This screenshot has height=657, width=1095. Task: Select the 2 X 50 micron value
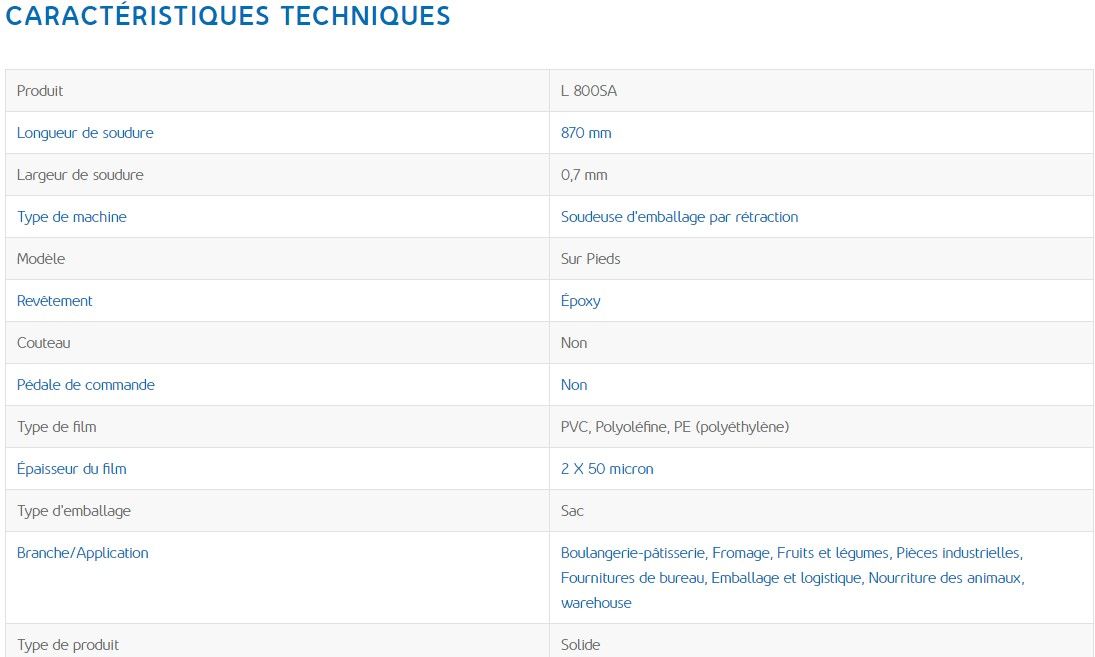click(x=607, y=469)
